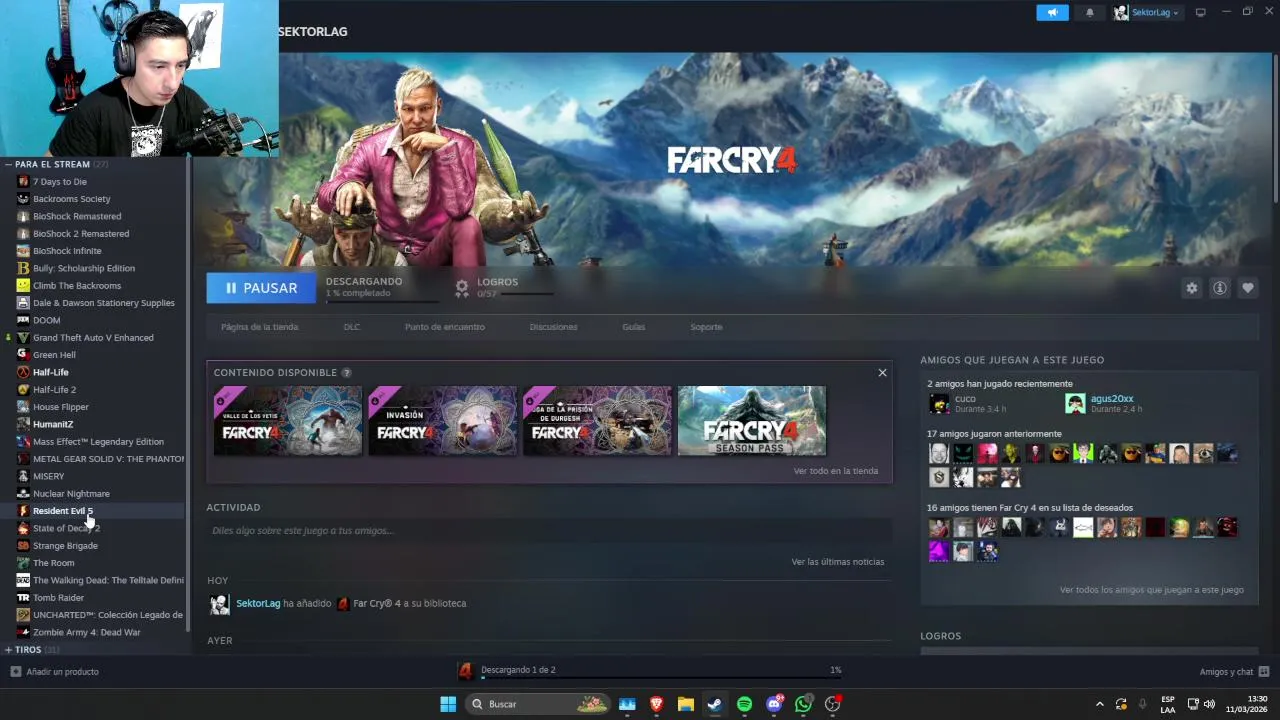Click the MISERY game icon
The image size is (1280, 720).
(x=23, y=476)
